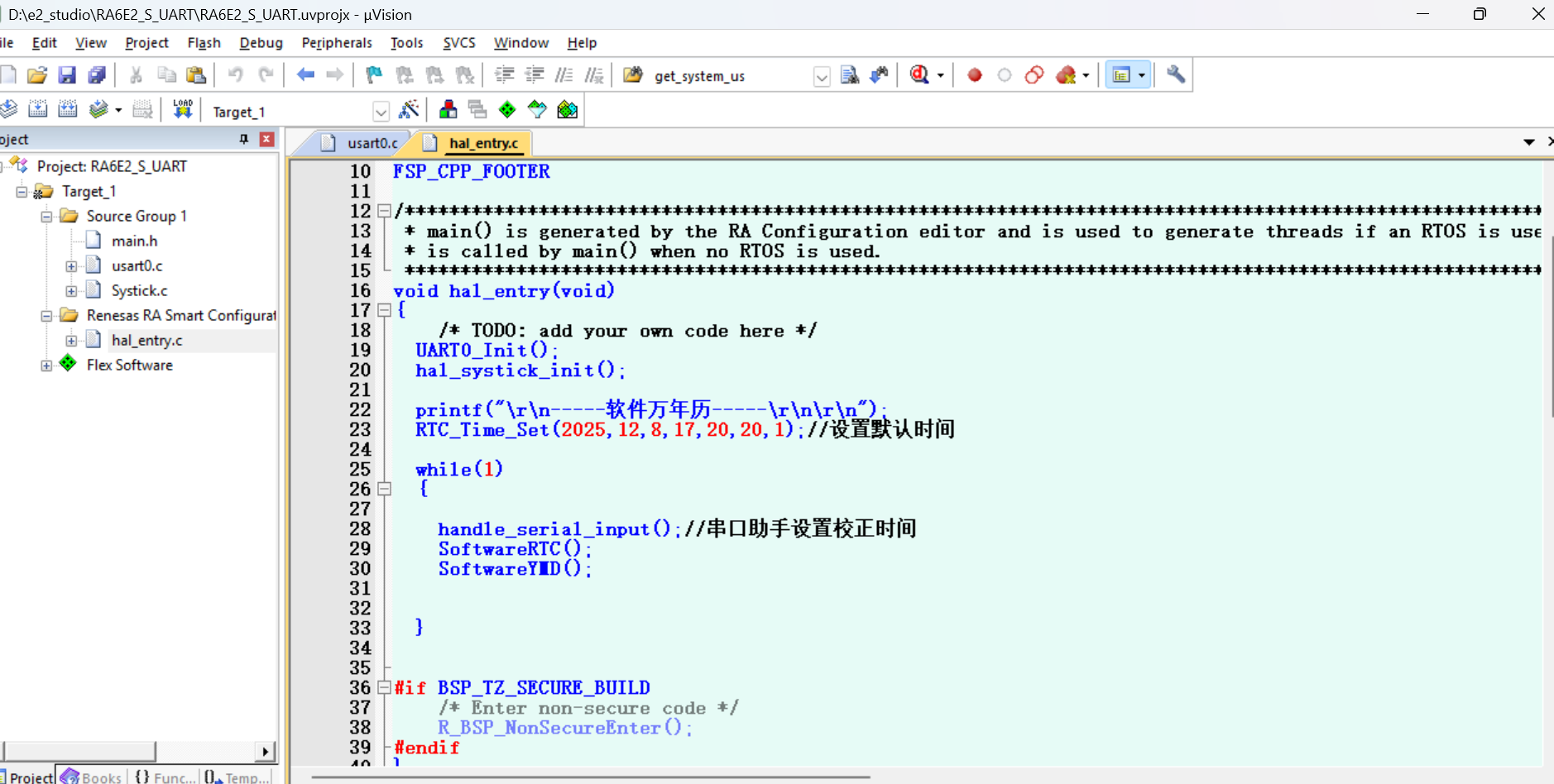1554x784 pixels.
Task: Click the RTC_Time_Set call on line 23
Action: (482, 430)
